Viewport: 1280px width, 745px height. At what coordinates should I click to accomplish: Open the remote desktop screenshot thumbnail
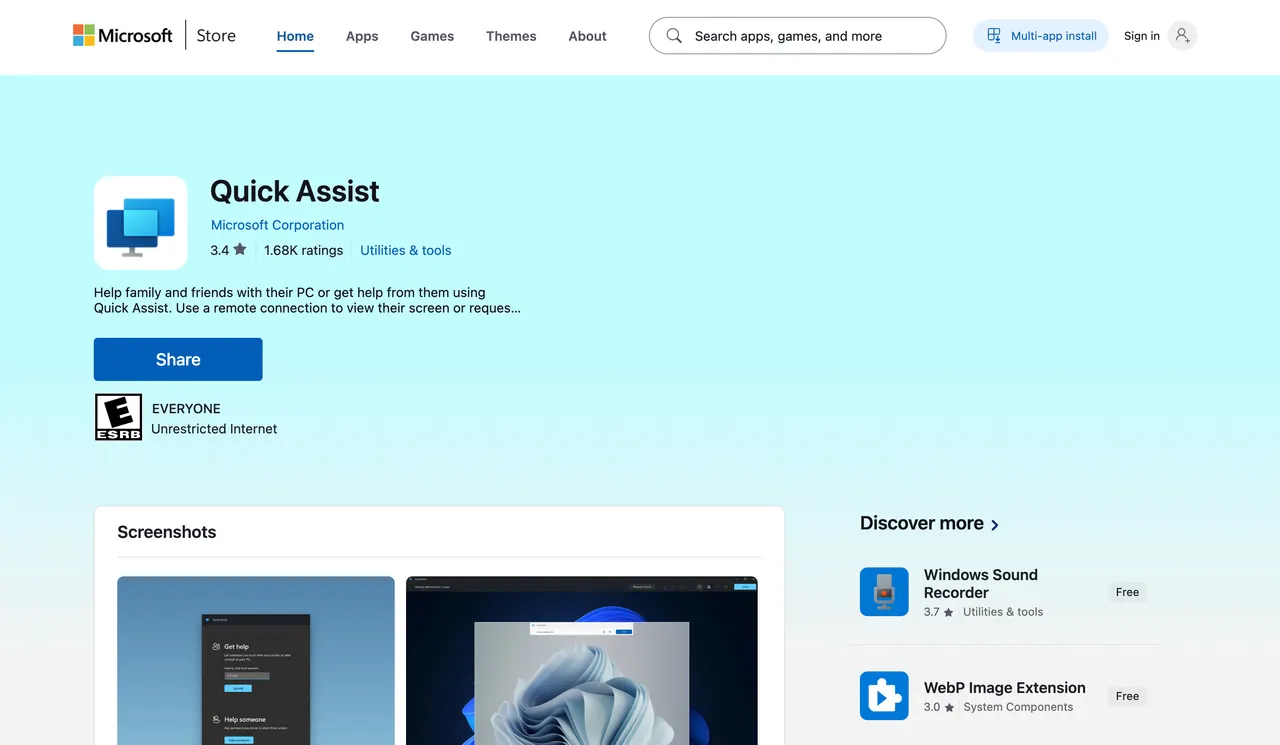coord(582,660)
